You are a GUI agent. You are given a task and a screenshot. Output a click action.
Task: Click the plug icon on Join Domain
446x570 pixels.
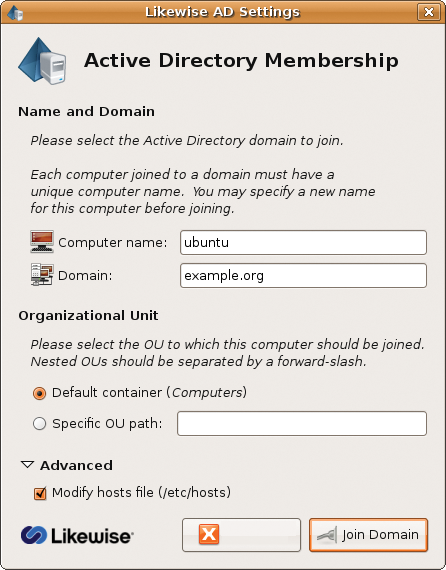[x=327, y=535]
